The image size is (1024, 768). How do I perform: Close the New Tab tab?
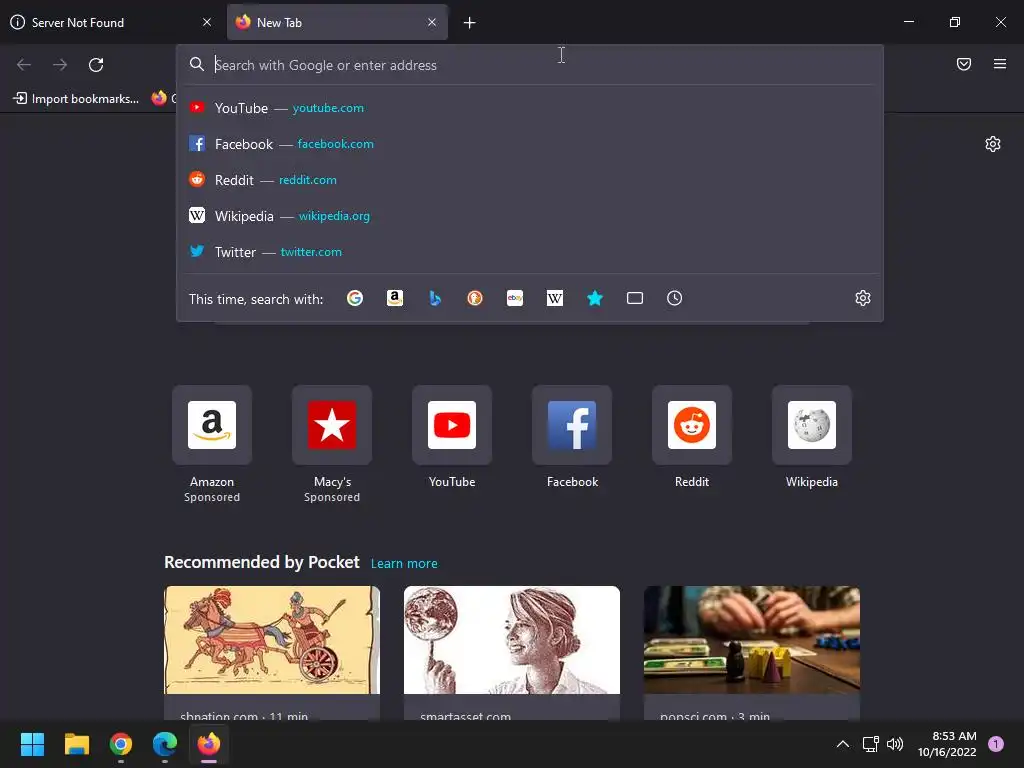click(432, 22)
